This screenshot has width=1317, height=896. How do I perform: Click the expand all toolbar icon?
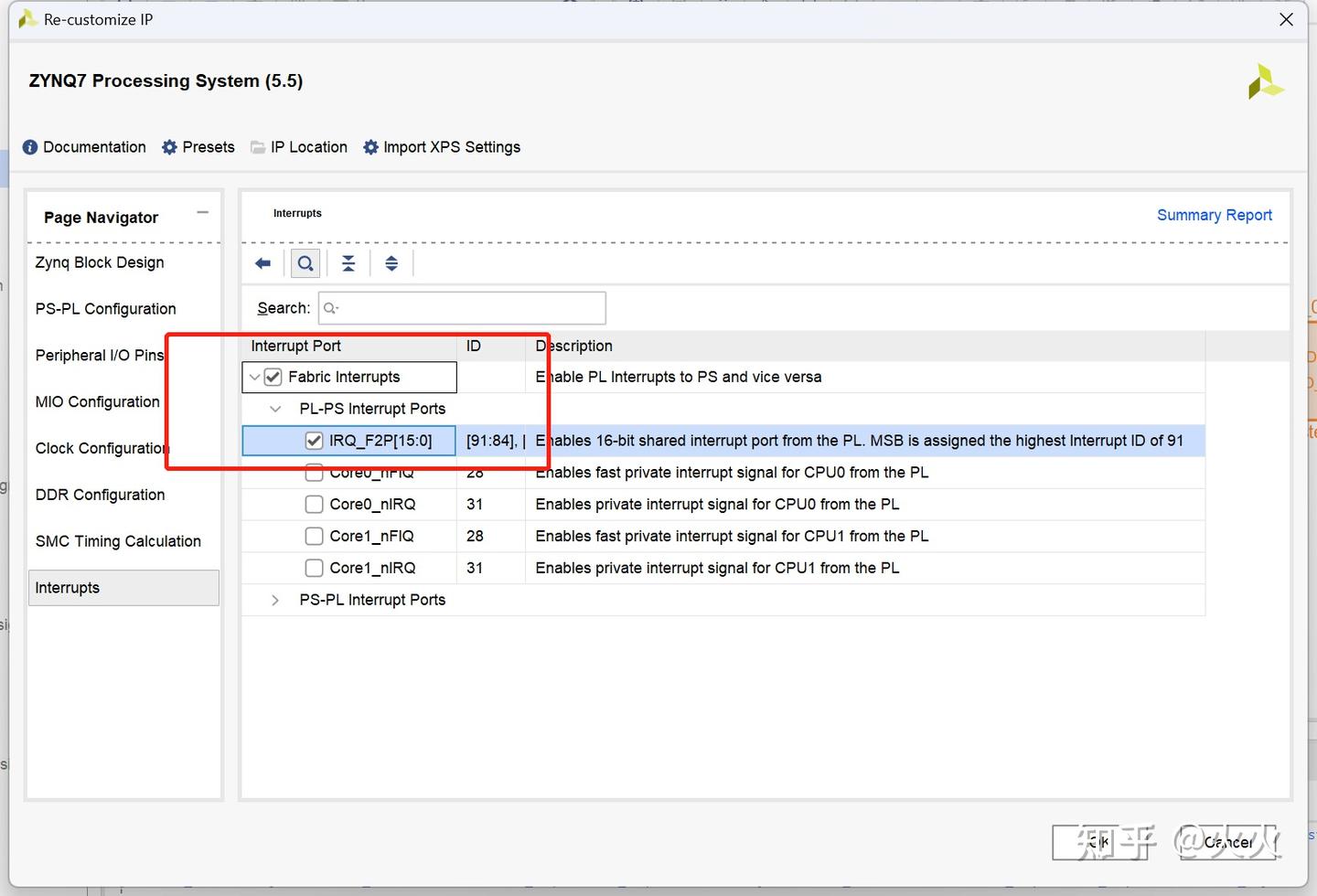(x=391, y=264)
